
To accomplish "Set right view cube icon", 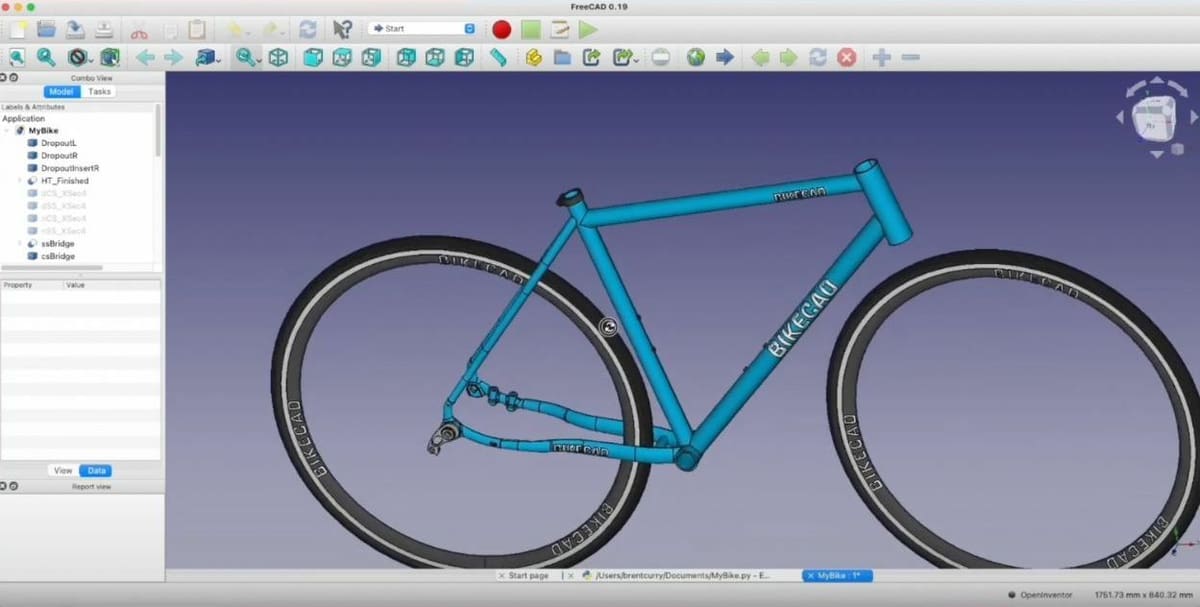I will click(371, 57).
